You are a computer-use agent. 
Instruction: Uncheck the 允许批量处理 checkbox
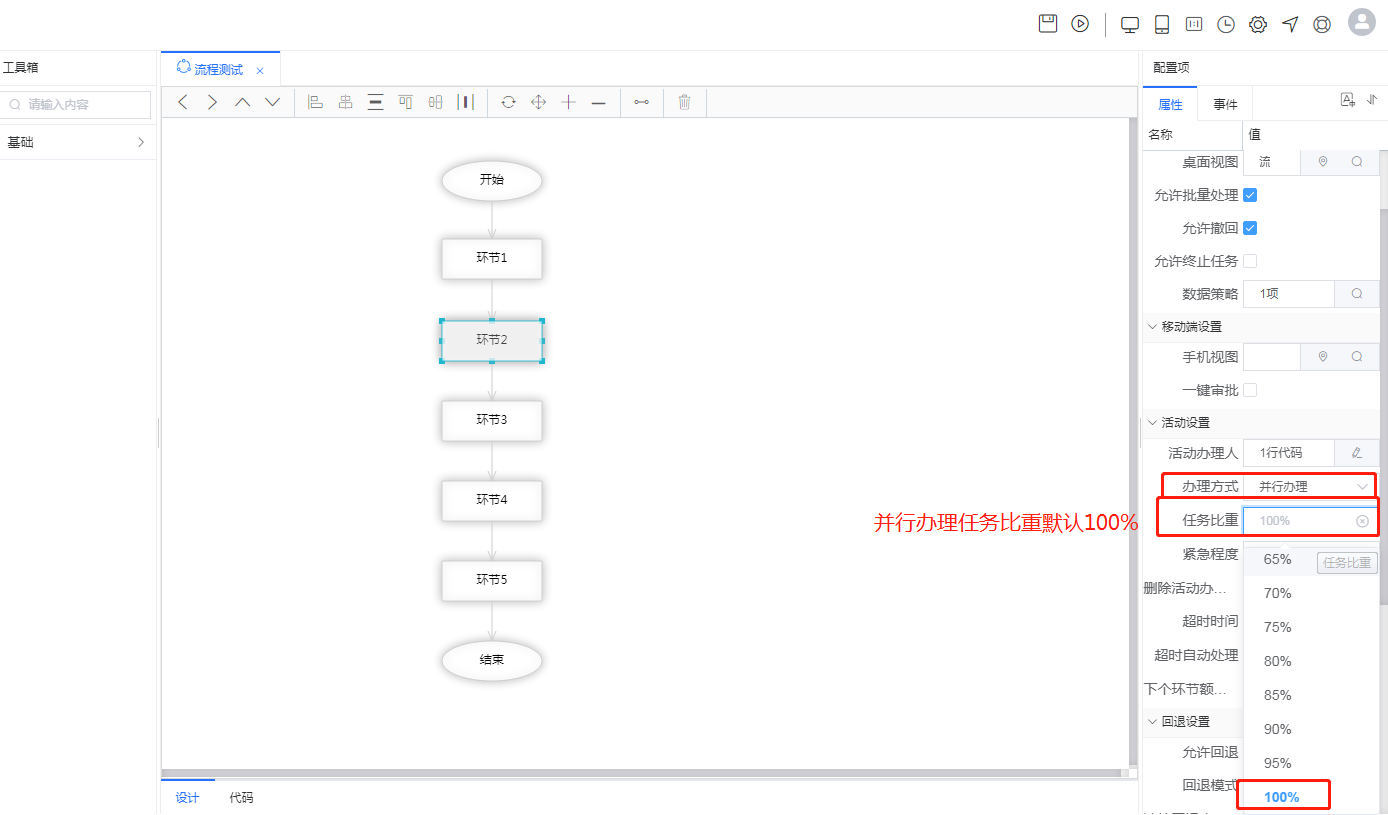coord(1250,195)
